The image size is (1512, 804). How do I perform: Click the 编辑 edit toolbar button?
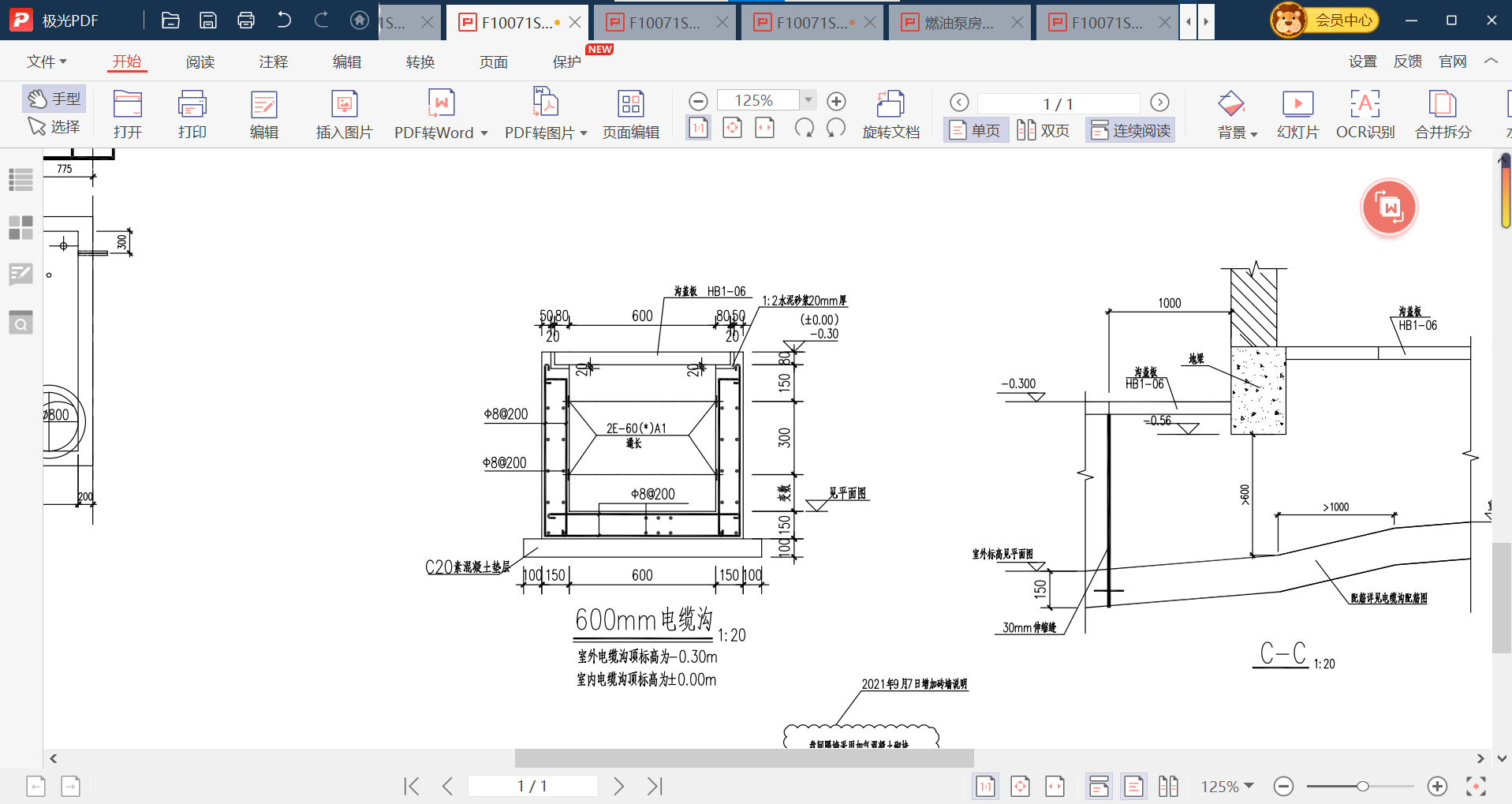[264, 115]
